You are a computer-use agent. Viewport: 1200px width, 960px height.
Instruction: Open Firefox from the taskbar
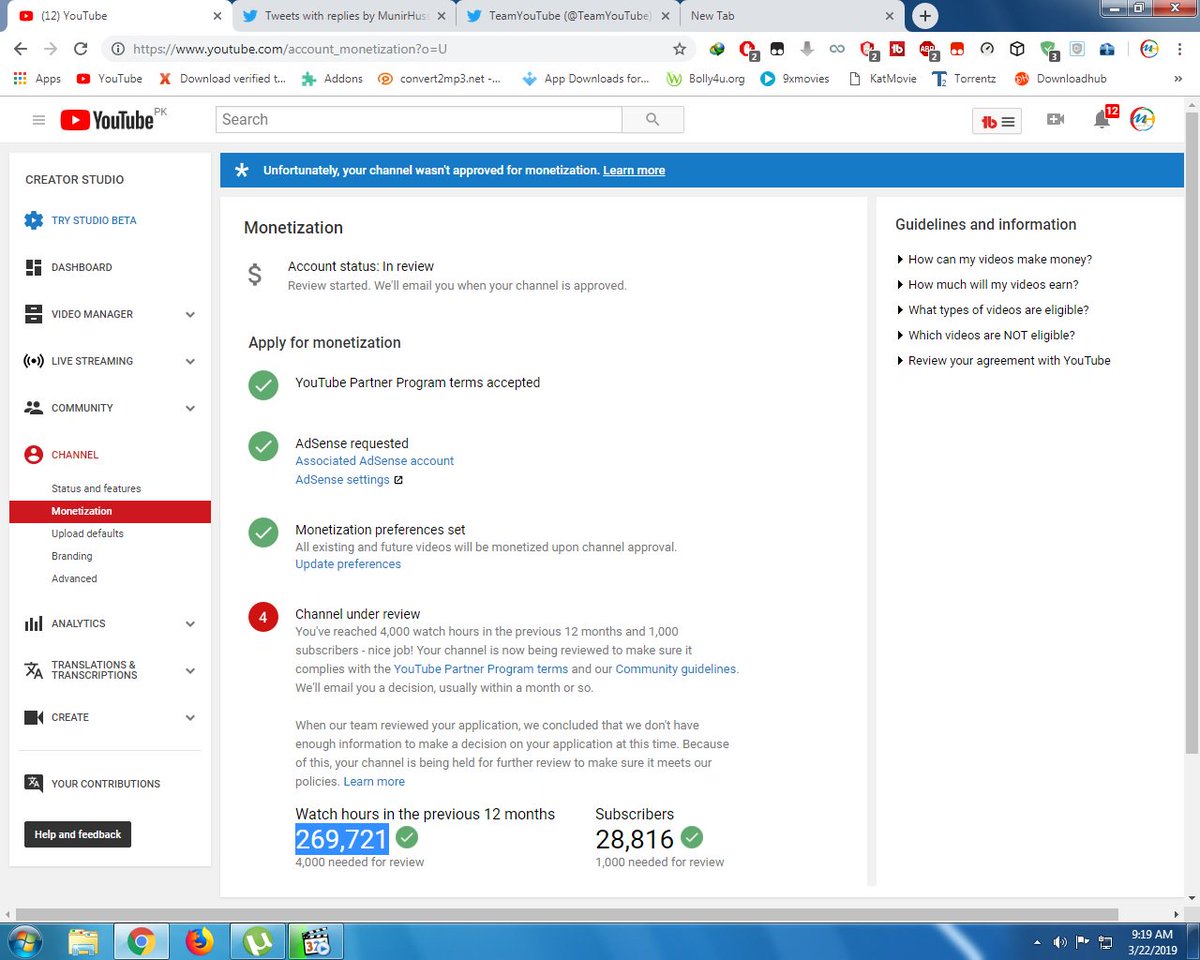(200, 941)
